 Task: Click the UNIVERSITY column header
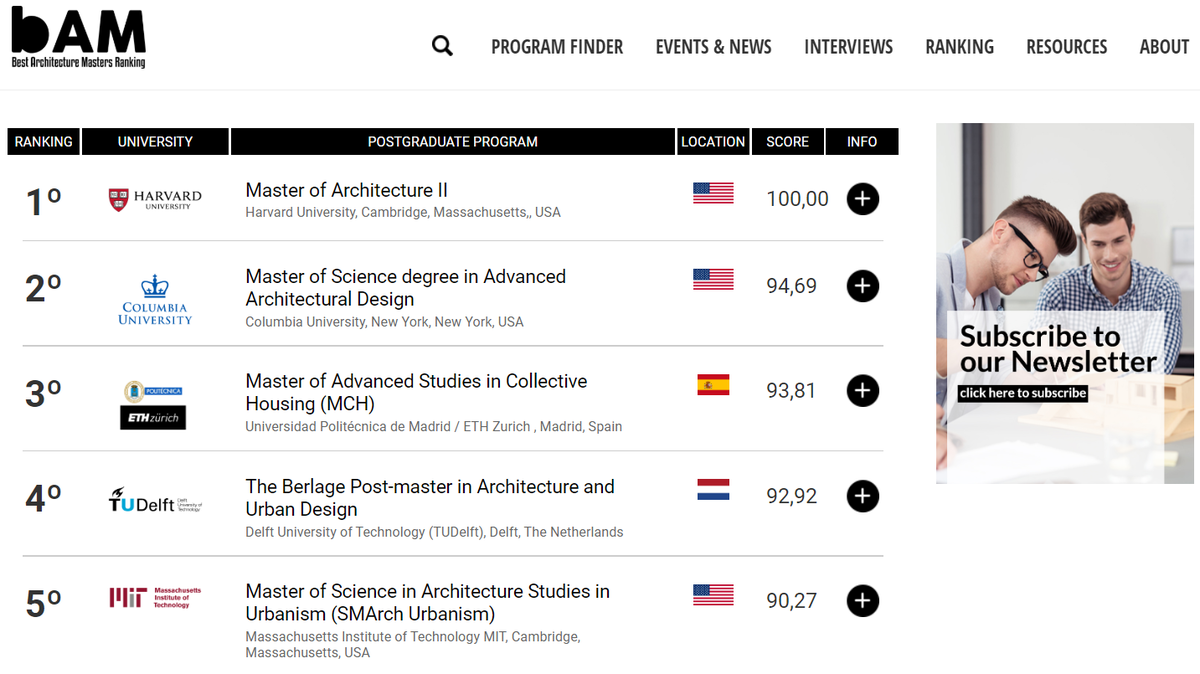[155, 142]
